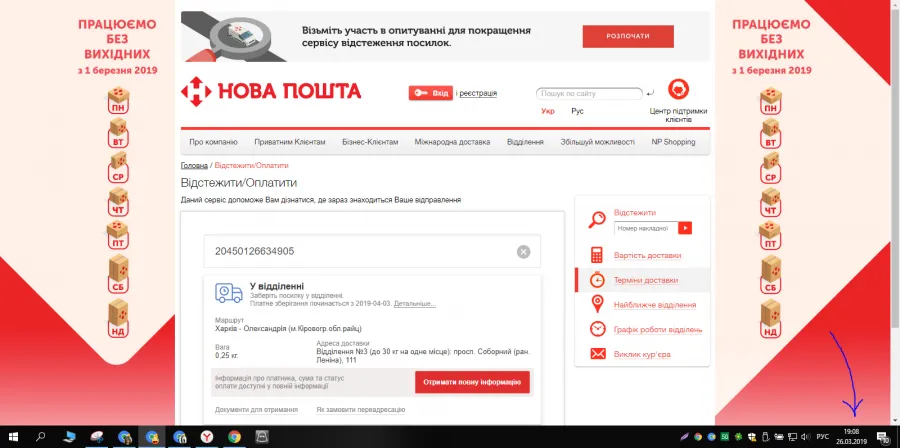Focus the Номер накладної sidebar input
The width and height of the screenshot is (900, 448).
pos(645,228)
